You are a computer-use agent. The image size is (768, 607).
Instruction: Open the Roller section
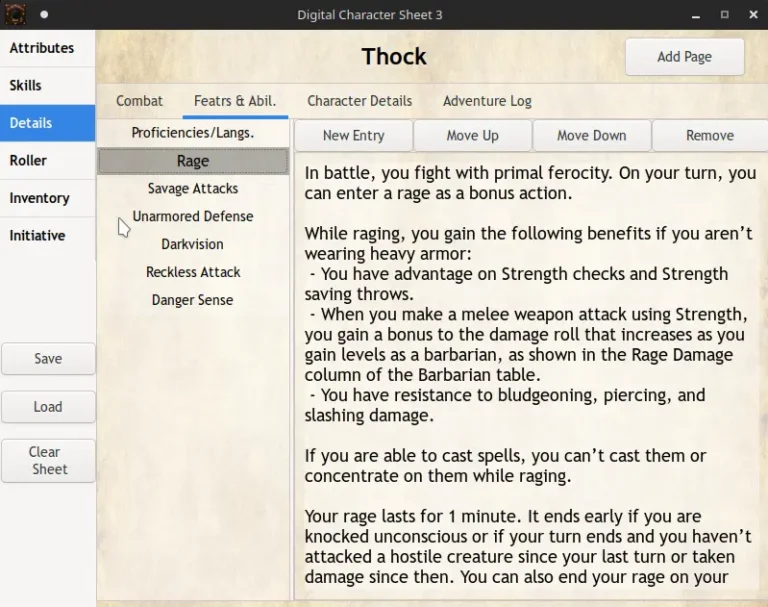tap(48, 160)
